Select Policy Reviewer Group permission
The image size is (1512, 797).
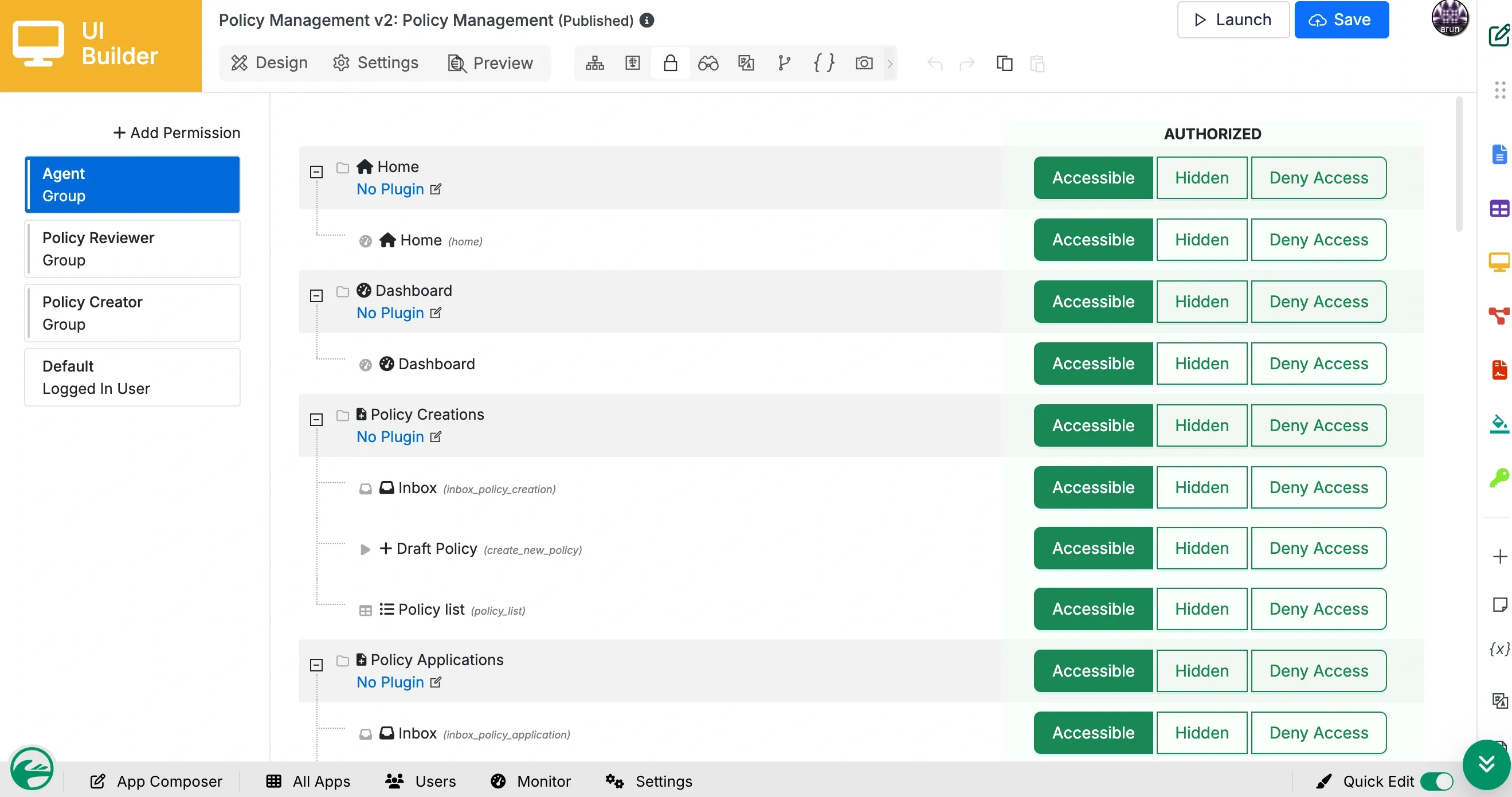pos(132,248)
